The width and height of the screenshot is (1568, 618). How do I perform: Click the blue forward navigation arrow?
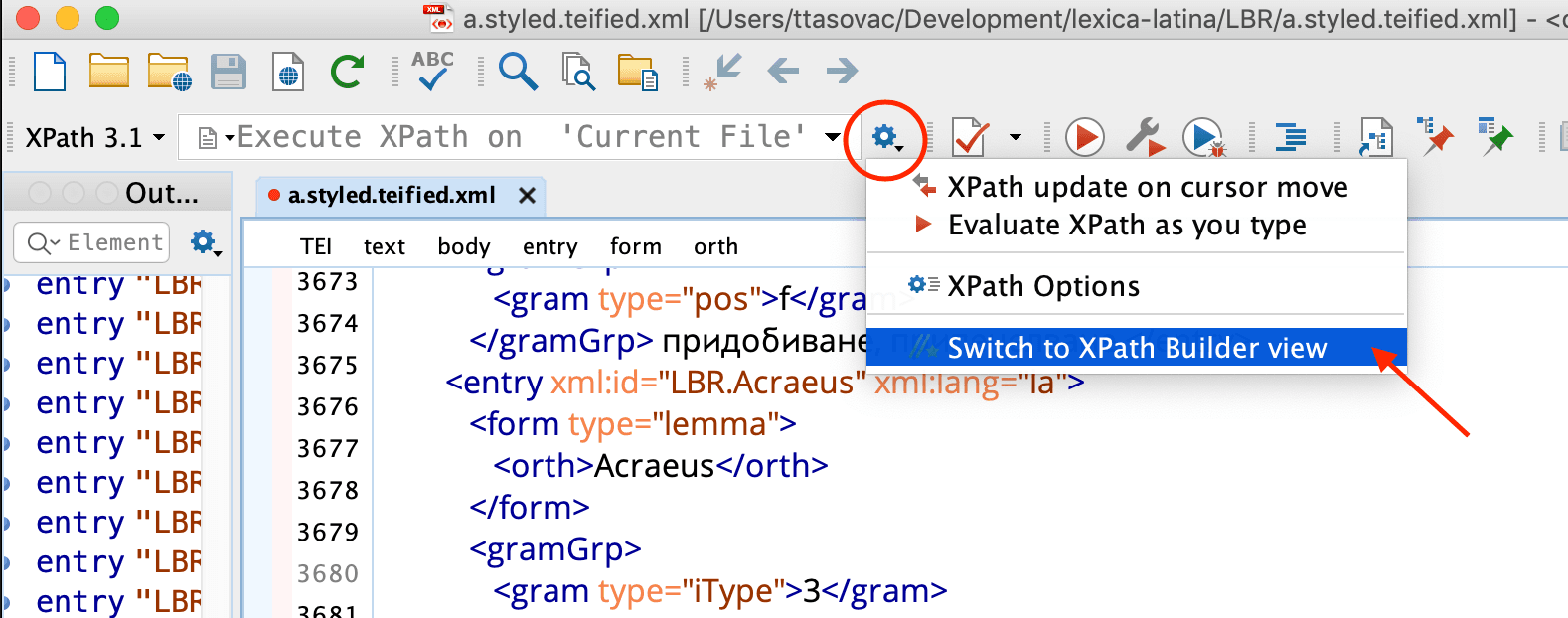tap(842, 71)
